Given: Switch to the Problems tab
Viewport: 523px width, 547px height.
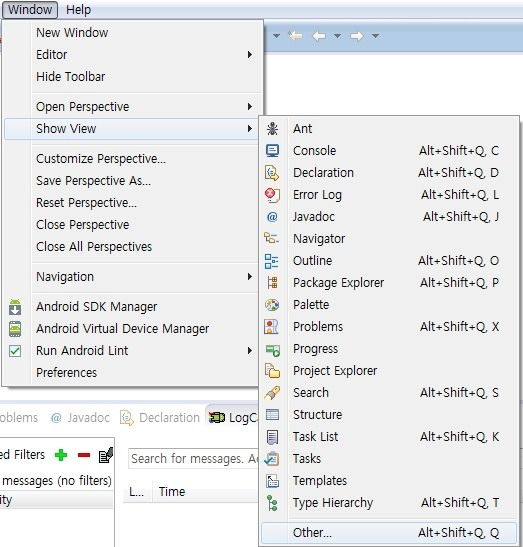Looking at the screenshot, I should coord(19,418).
